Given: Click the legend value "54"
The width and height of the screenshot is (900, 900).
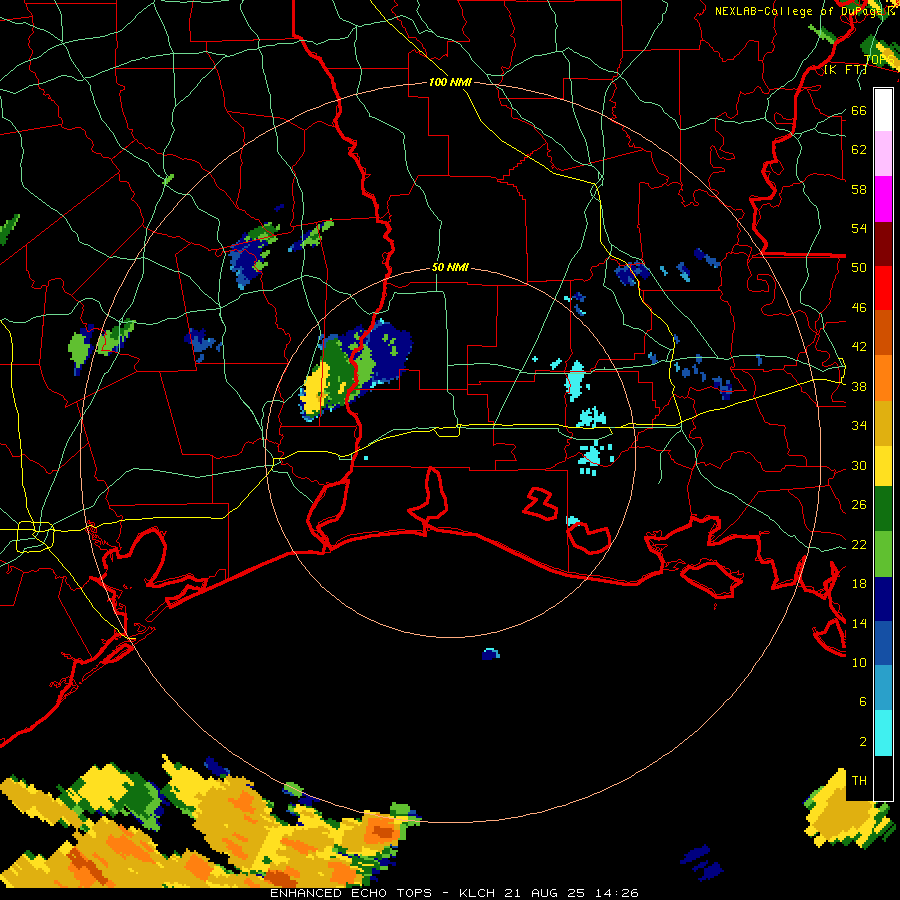Looking at the screenshot, I should click(x=859, y=228).
